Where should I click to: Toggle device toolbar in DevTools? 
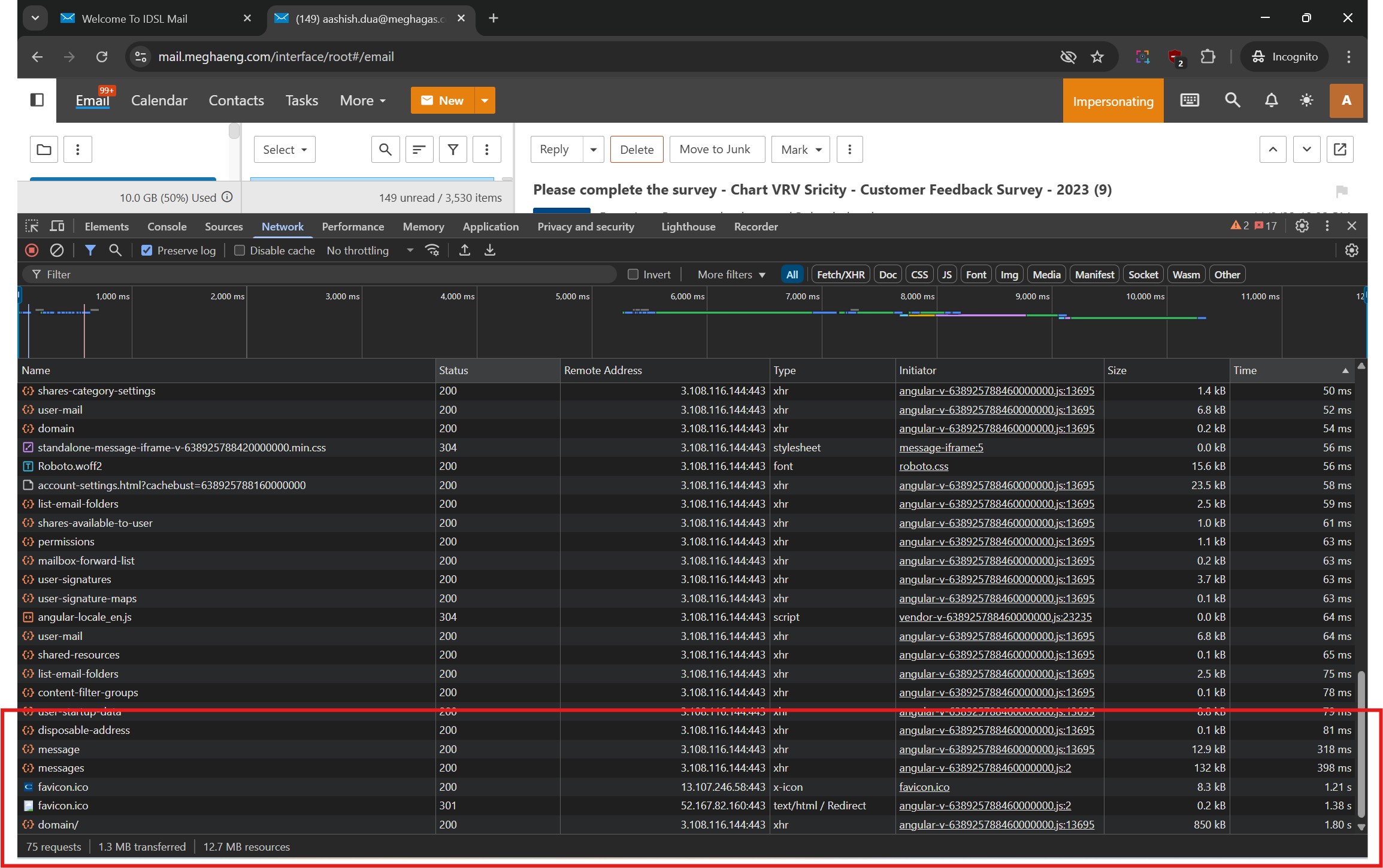pyautogui.click(x=57, y=226)
